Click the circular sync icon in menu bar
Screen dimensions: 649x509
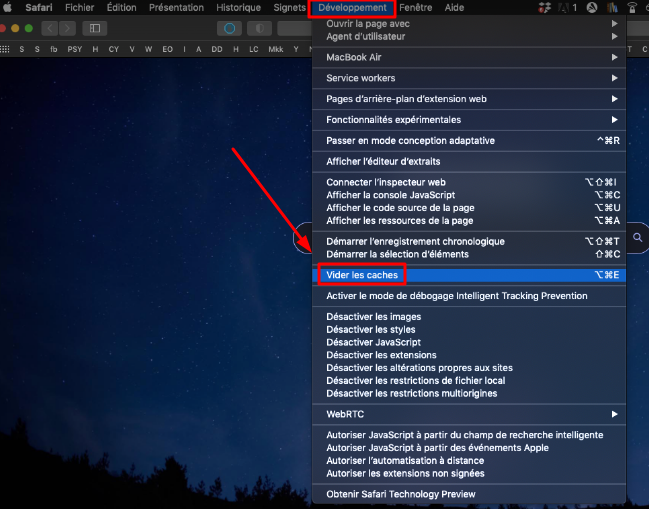(592, 7)
